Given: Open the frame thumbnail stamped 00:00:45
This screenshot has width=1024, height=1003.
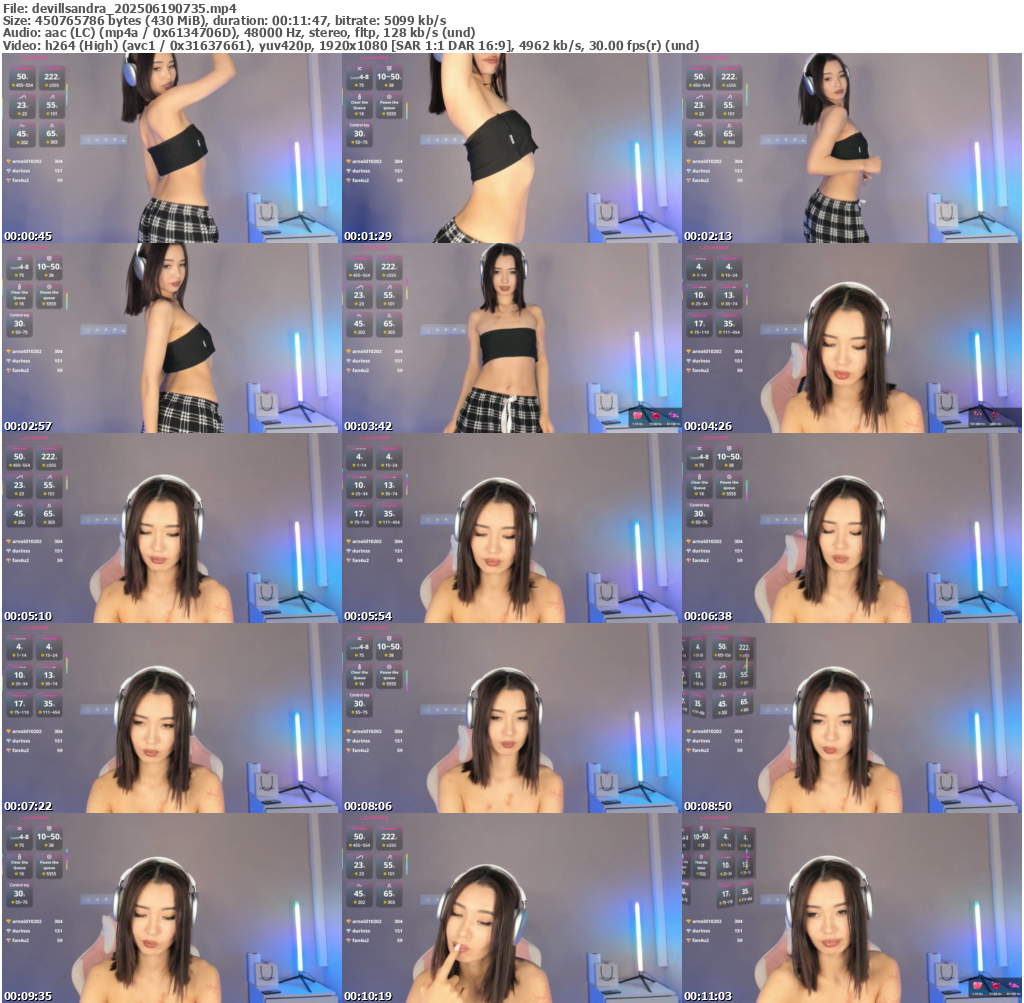Looking at the screenshot, I should coord(171,148).
